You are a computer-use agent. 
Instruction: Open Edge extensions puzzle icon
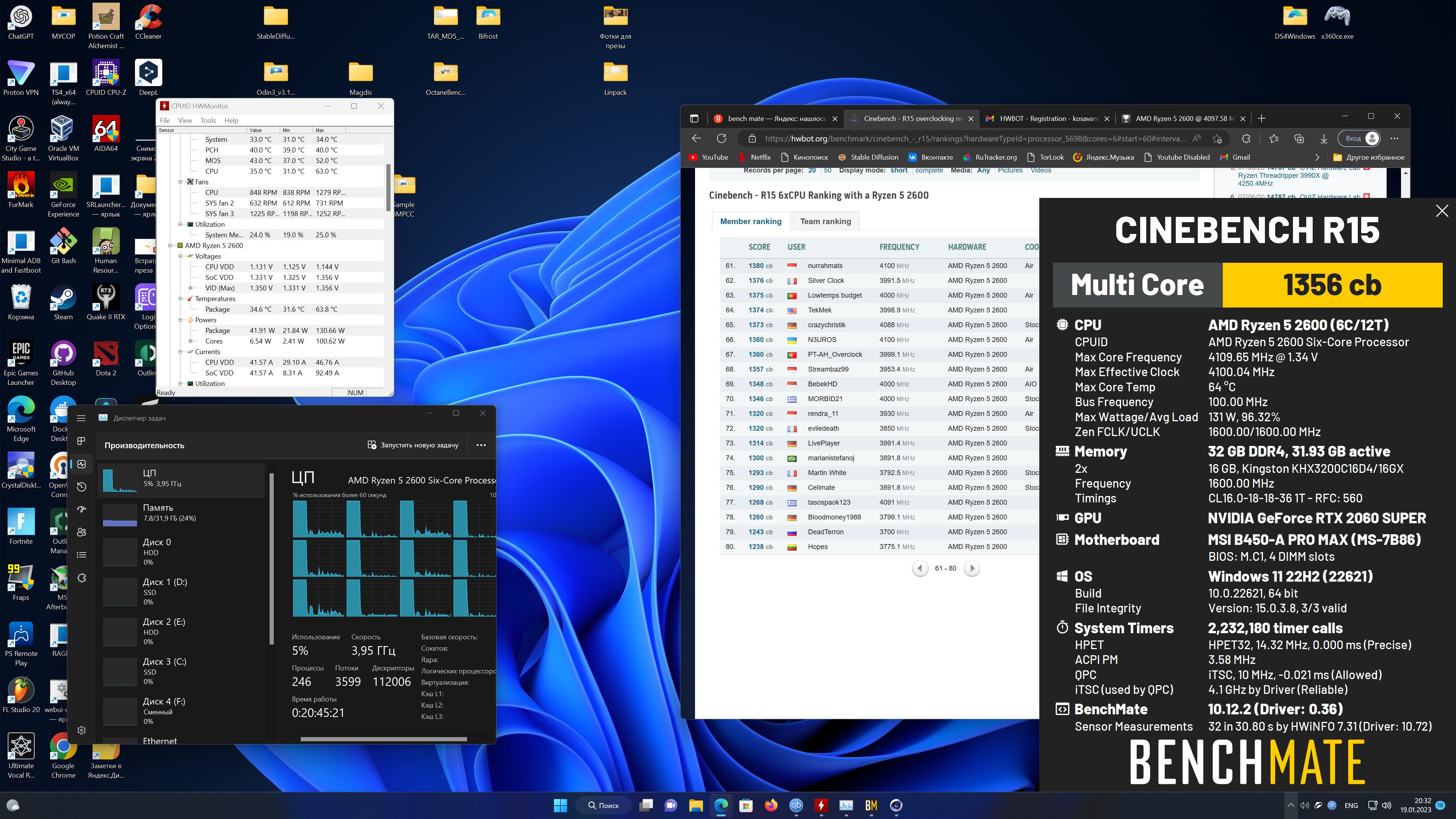coord(1246,138)
